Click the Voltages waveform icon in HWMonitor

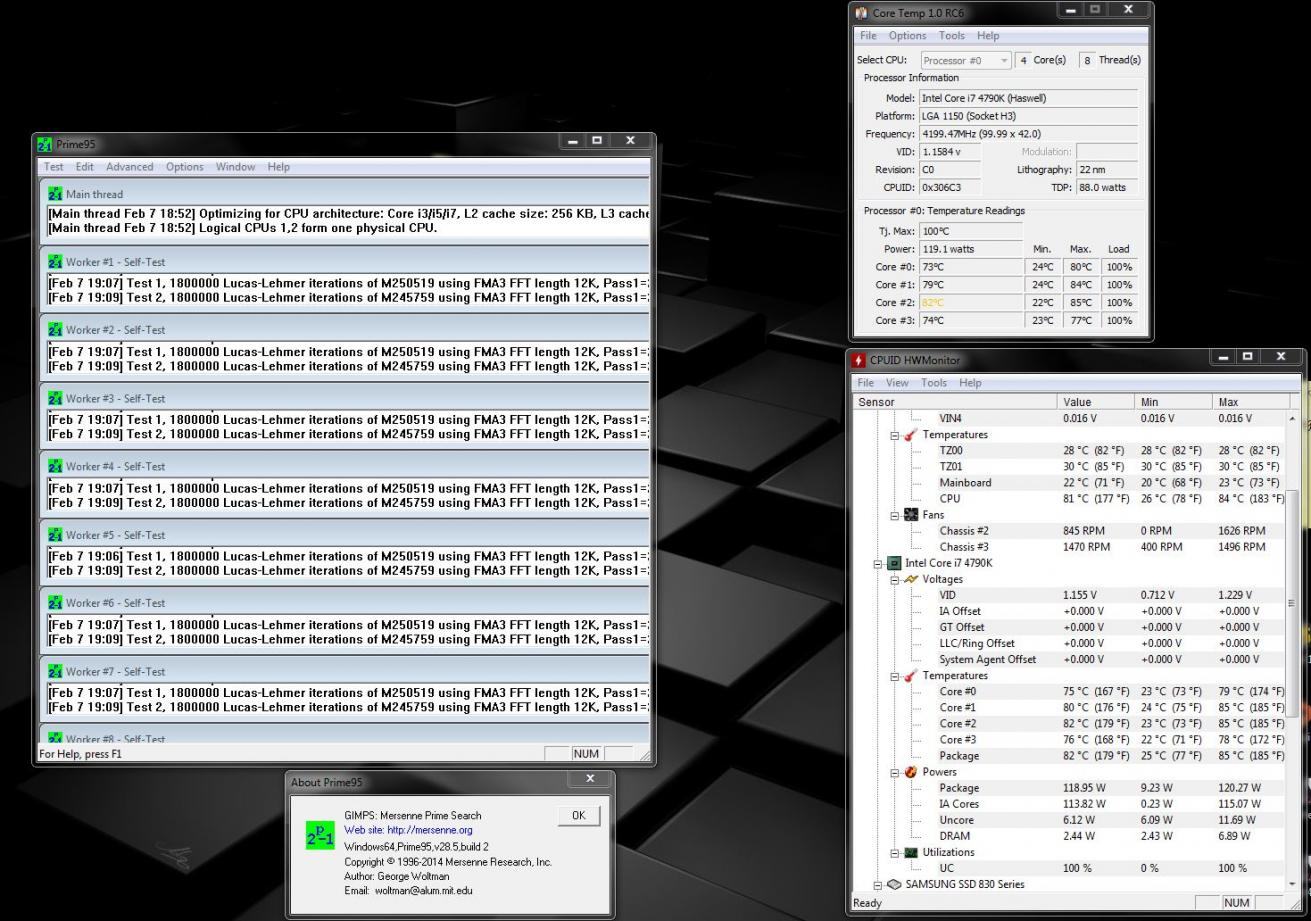[x=912, y=579]
